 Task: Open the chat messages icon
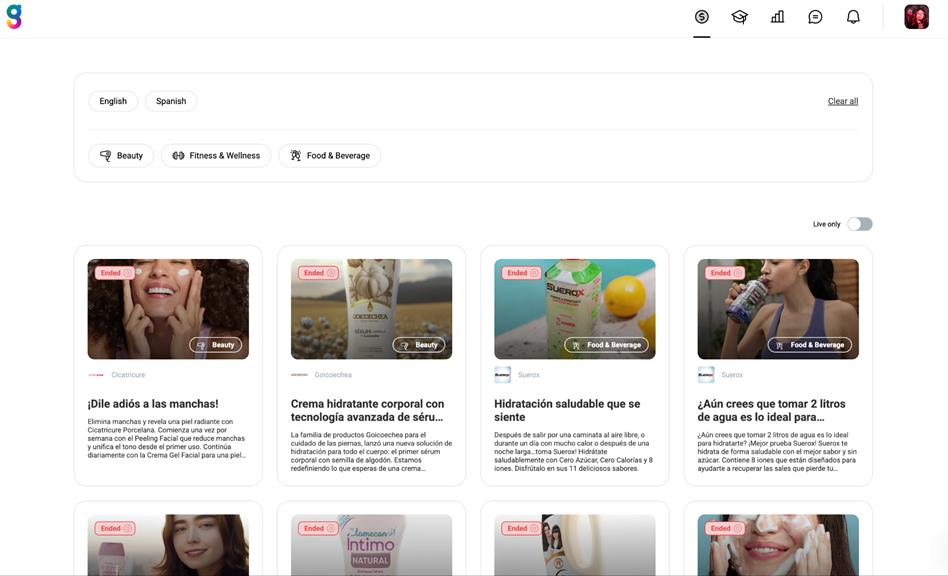coord(815,17)
